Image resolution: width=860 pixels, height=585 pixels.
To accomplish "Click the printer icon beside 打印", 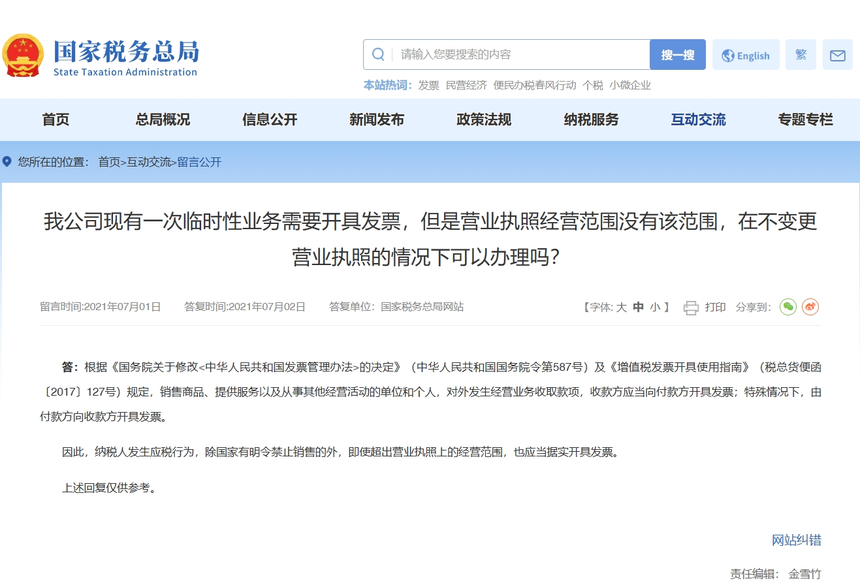I will [x=691, y=308].
